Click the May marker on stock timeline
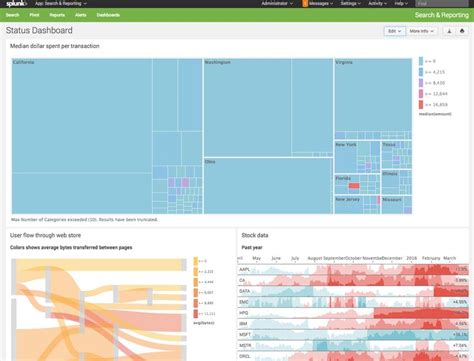 coord(256,258)
